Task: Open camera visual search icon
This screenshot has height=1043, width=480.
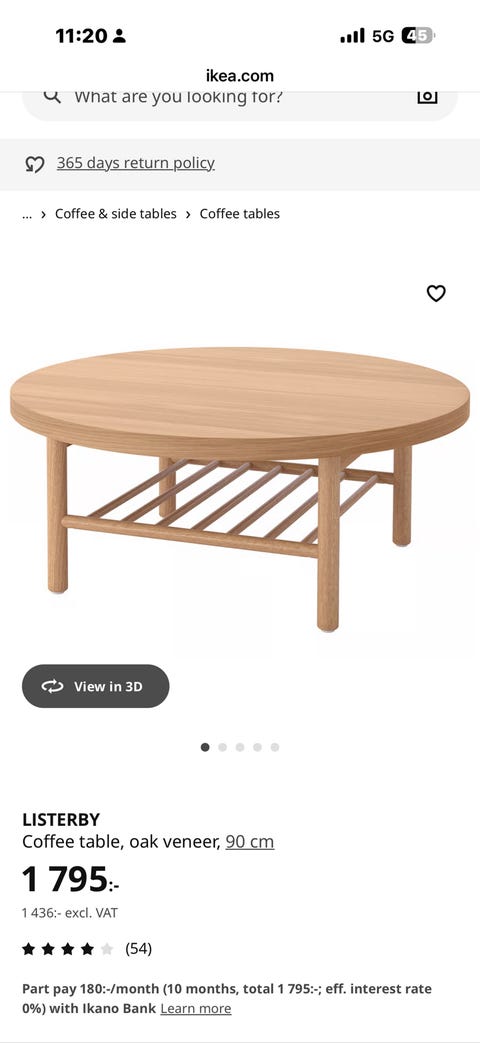Action: (427, 96)
